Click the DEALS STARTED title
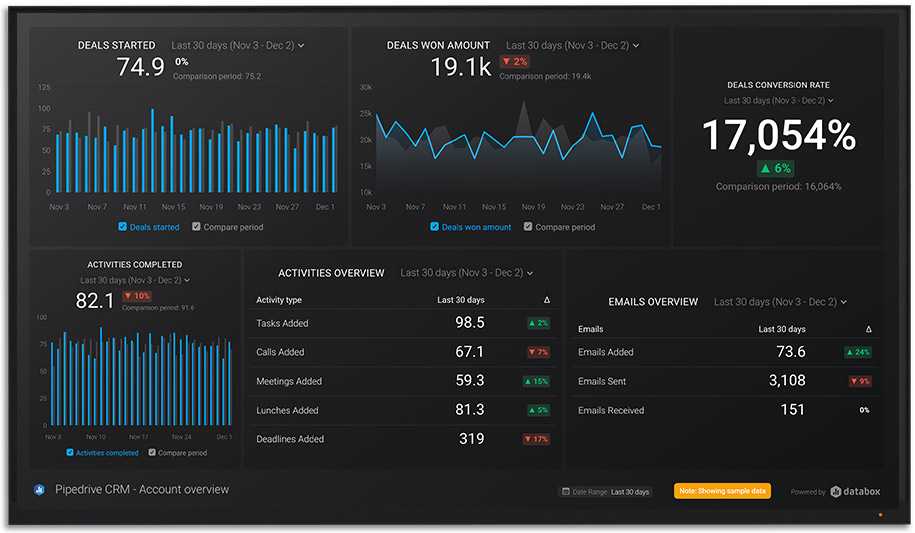Viewport: 915px width, 533px height. click(x=117, y=46)
